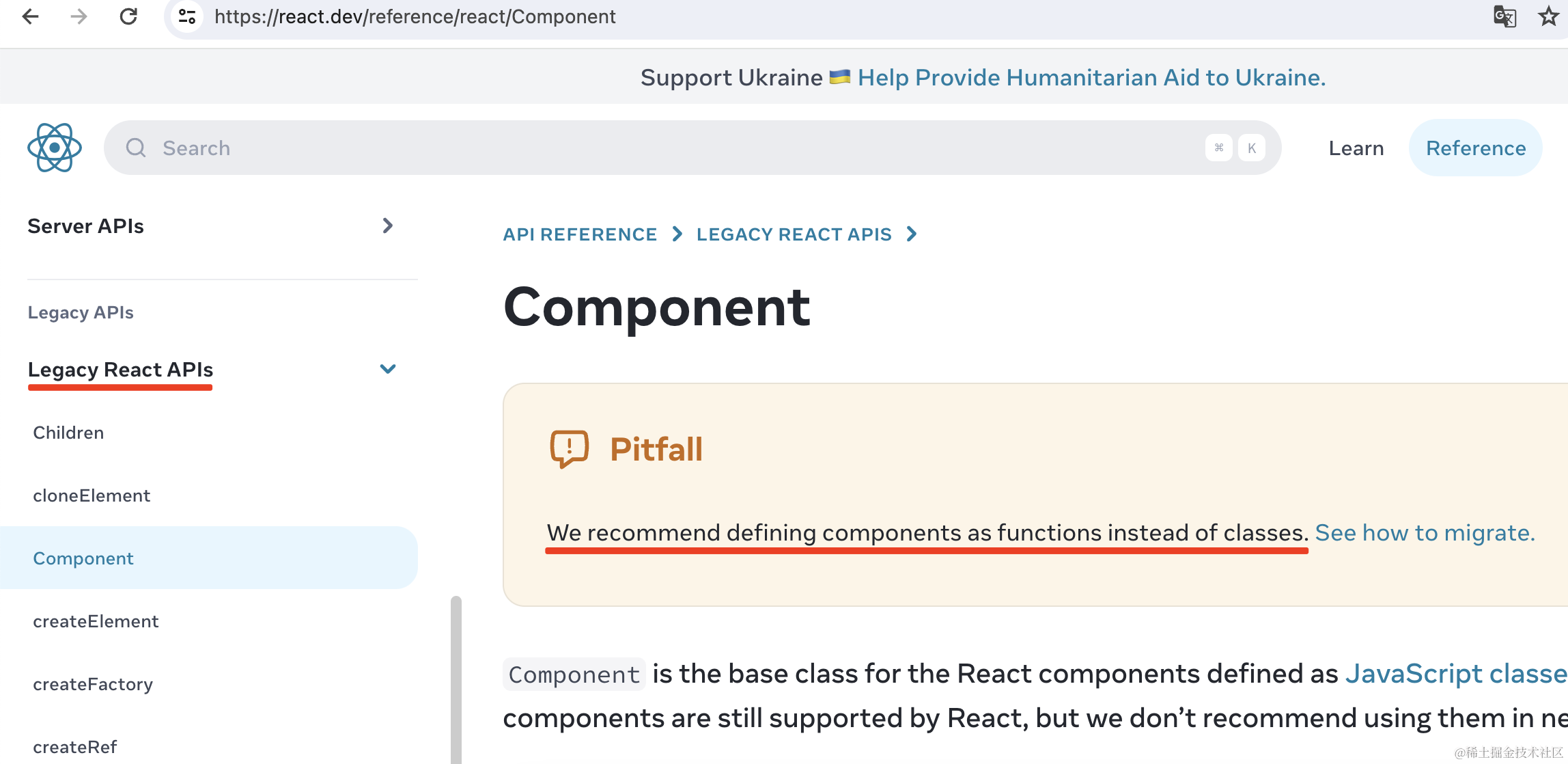The width and height of the screenshot is (1568, 764).
Task: Expand the Server APIs section
Action: point(387,226)
